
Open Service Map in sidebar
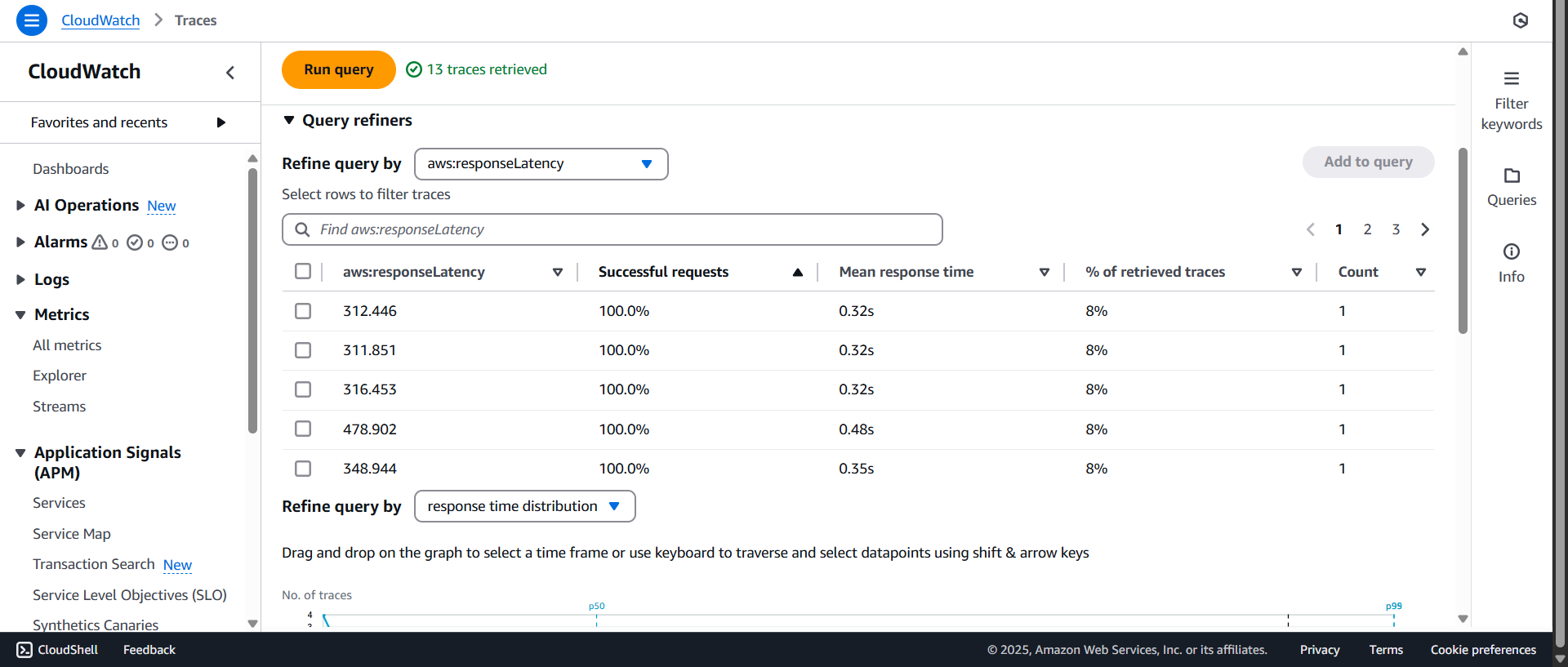tap(71, 534)
